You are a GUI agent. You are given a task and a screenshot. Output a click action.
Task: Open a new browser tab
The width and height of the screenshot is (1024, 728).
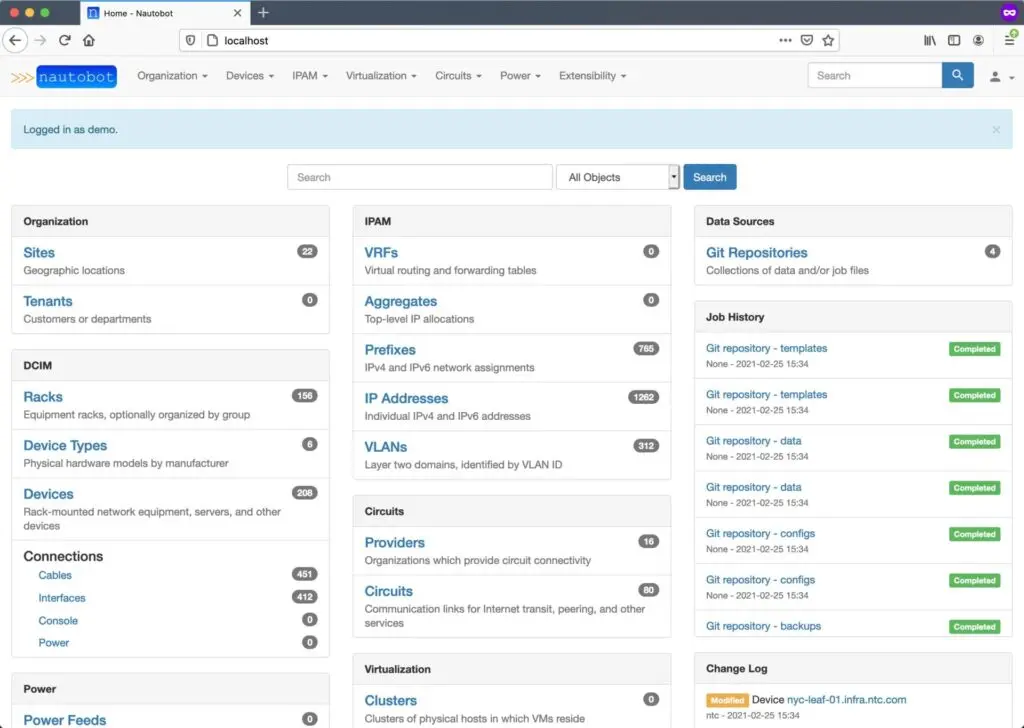263,12
